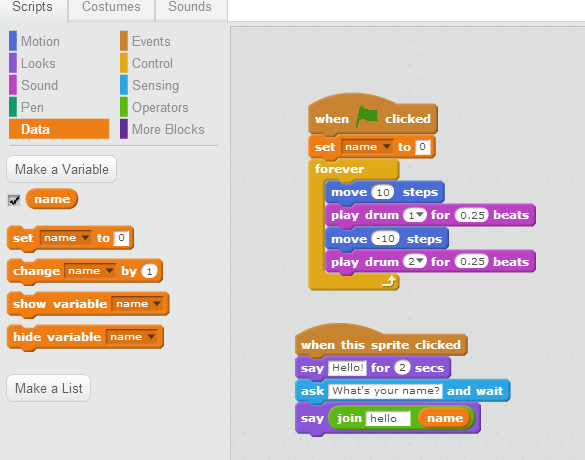The image size is (585, 460).
Task: Click the What's your name? input field
Action: (385, 391)
